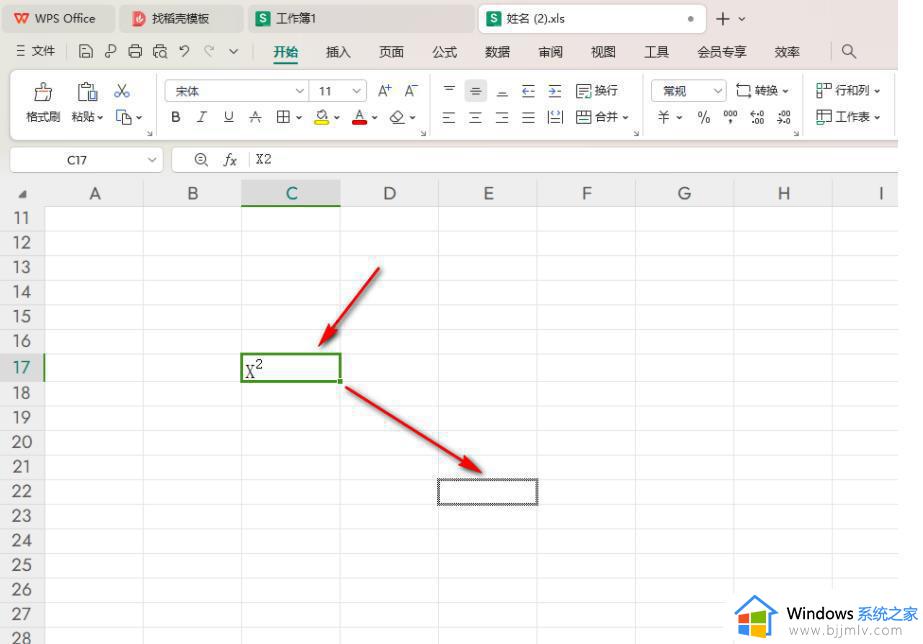This screenshot has width=923, height=644.
Task: Click the increase decimal places icon
Action: point(757,117)
